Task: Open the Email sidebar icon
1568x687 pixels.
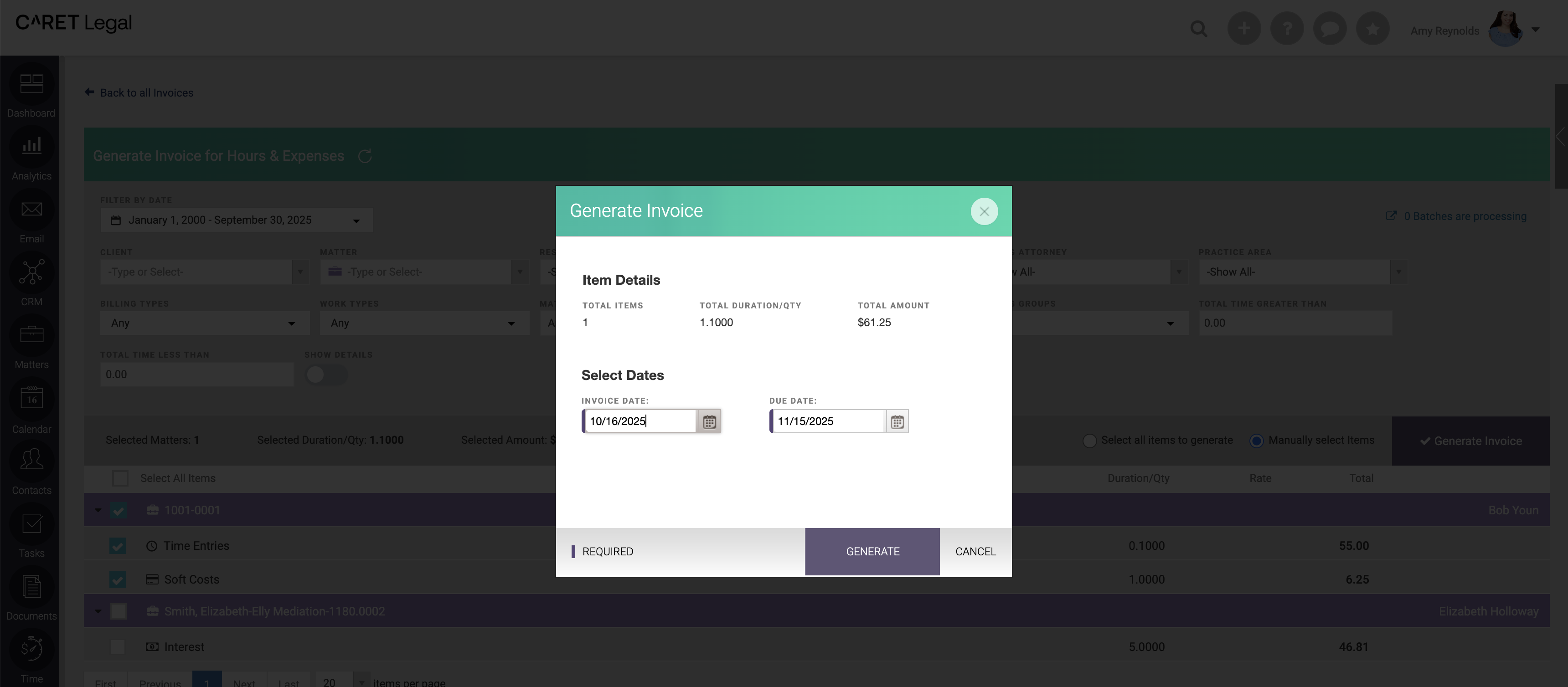Action: (x=31, y=209)
